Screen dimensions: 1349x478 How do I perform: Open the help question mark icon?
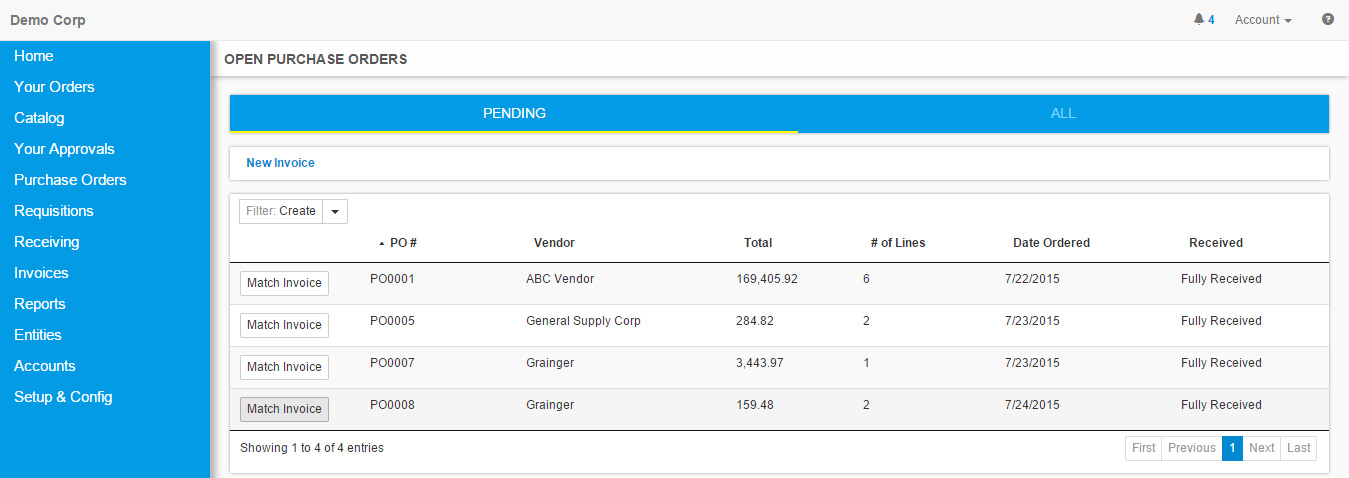[1328, 19]
